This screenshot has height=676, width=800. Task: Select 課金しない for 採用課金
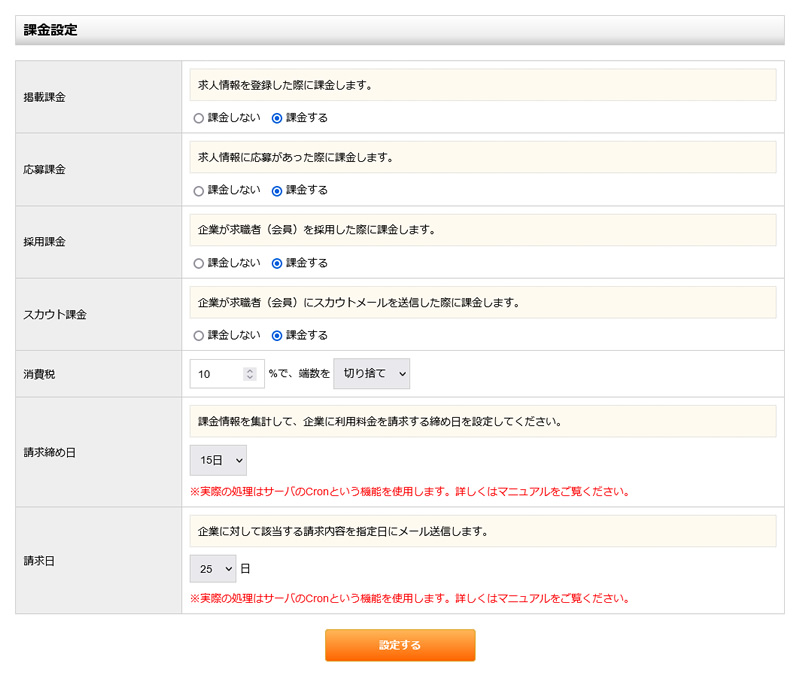click(x=198, y=262)
